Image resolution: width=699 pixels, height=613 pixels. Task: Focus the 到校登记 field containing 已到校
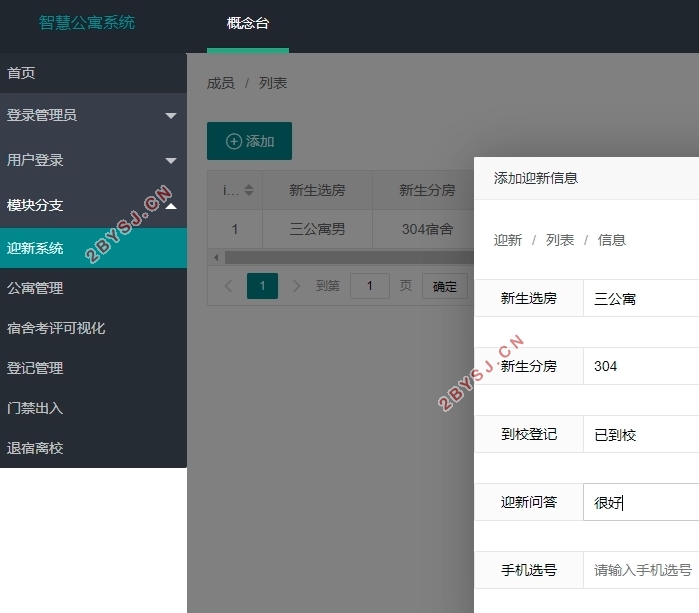pos(641,434)
